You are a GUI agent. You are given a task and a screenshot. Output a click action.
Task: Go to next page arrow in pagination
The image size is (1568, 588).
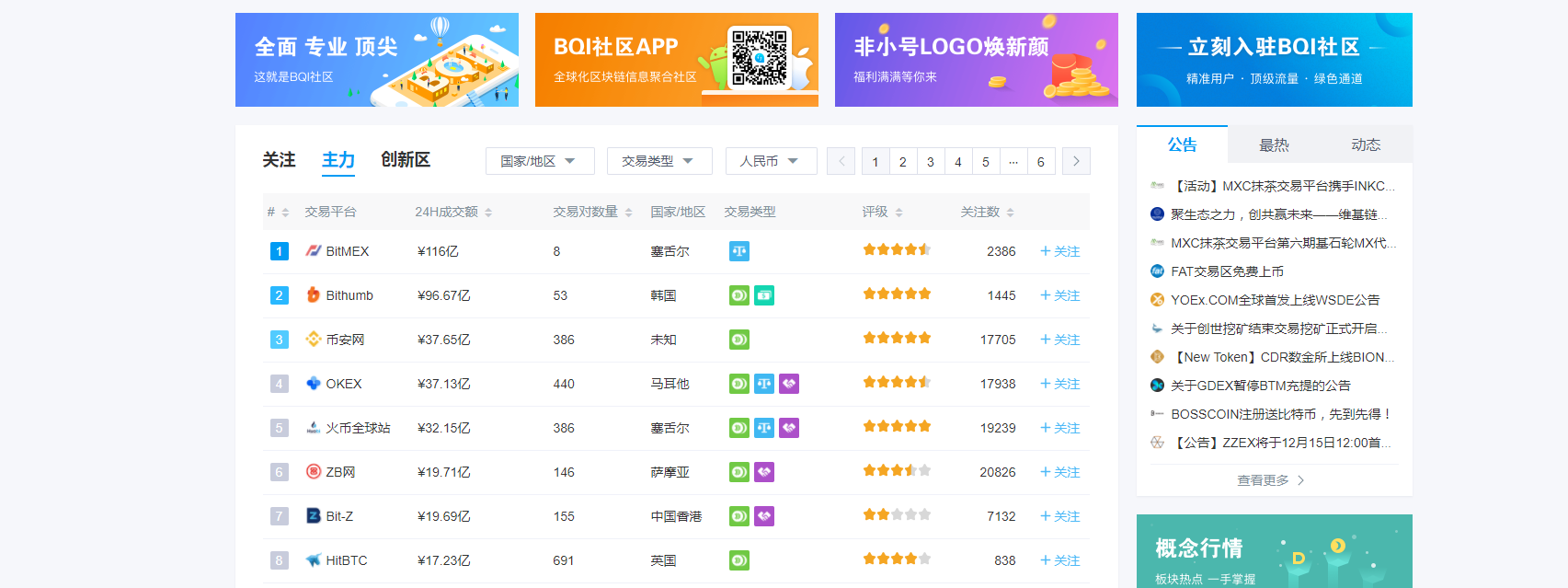[1076, 161]
